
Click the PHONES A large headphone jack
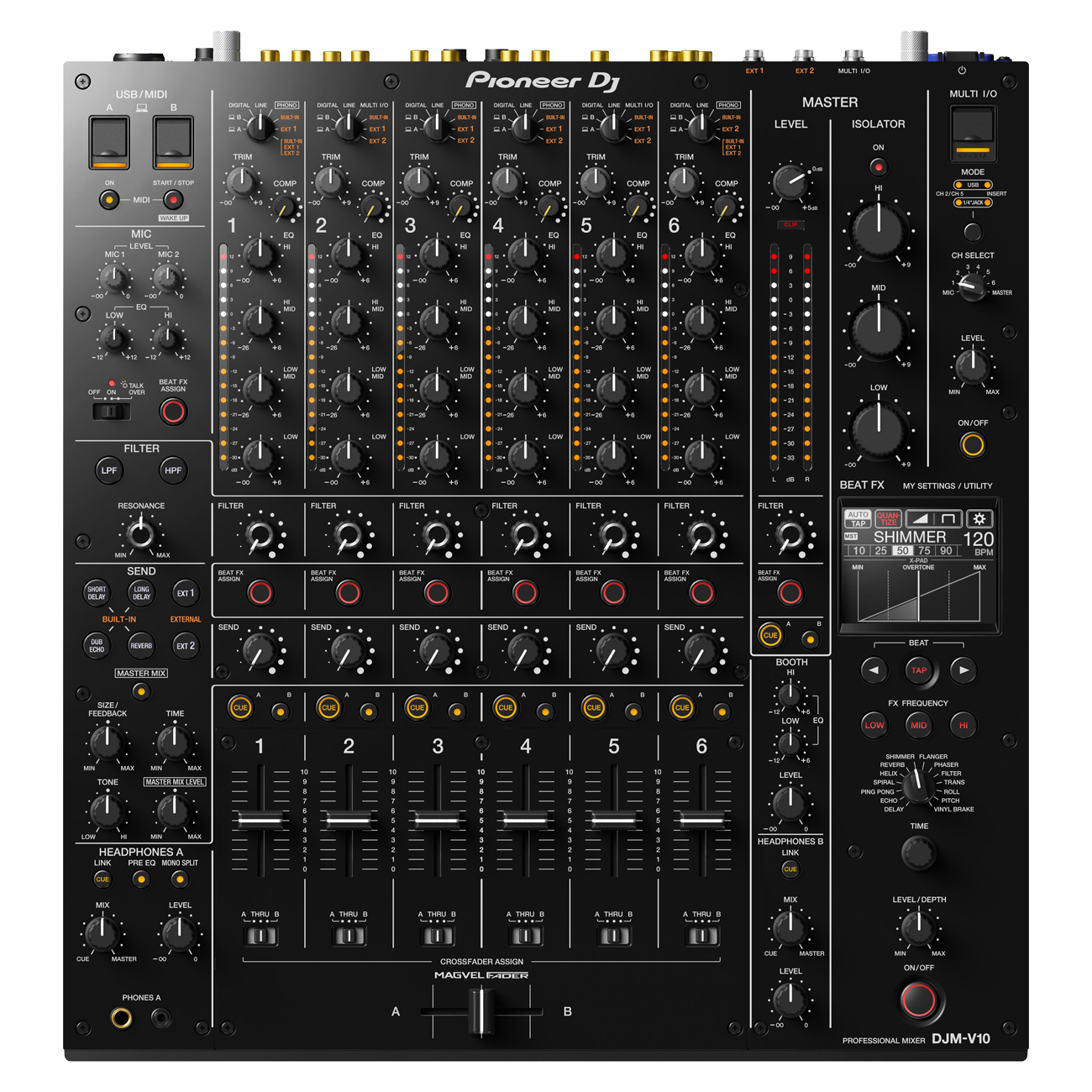(x=122, y=1019)
